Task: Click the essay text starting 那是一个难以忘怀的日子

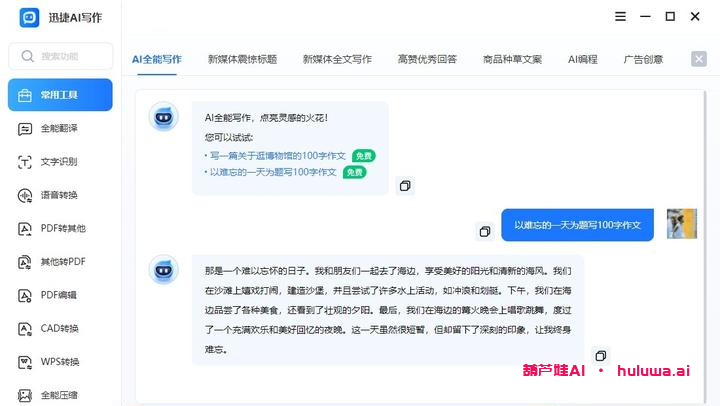Action: (x=388, y=310)
